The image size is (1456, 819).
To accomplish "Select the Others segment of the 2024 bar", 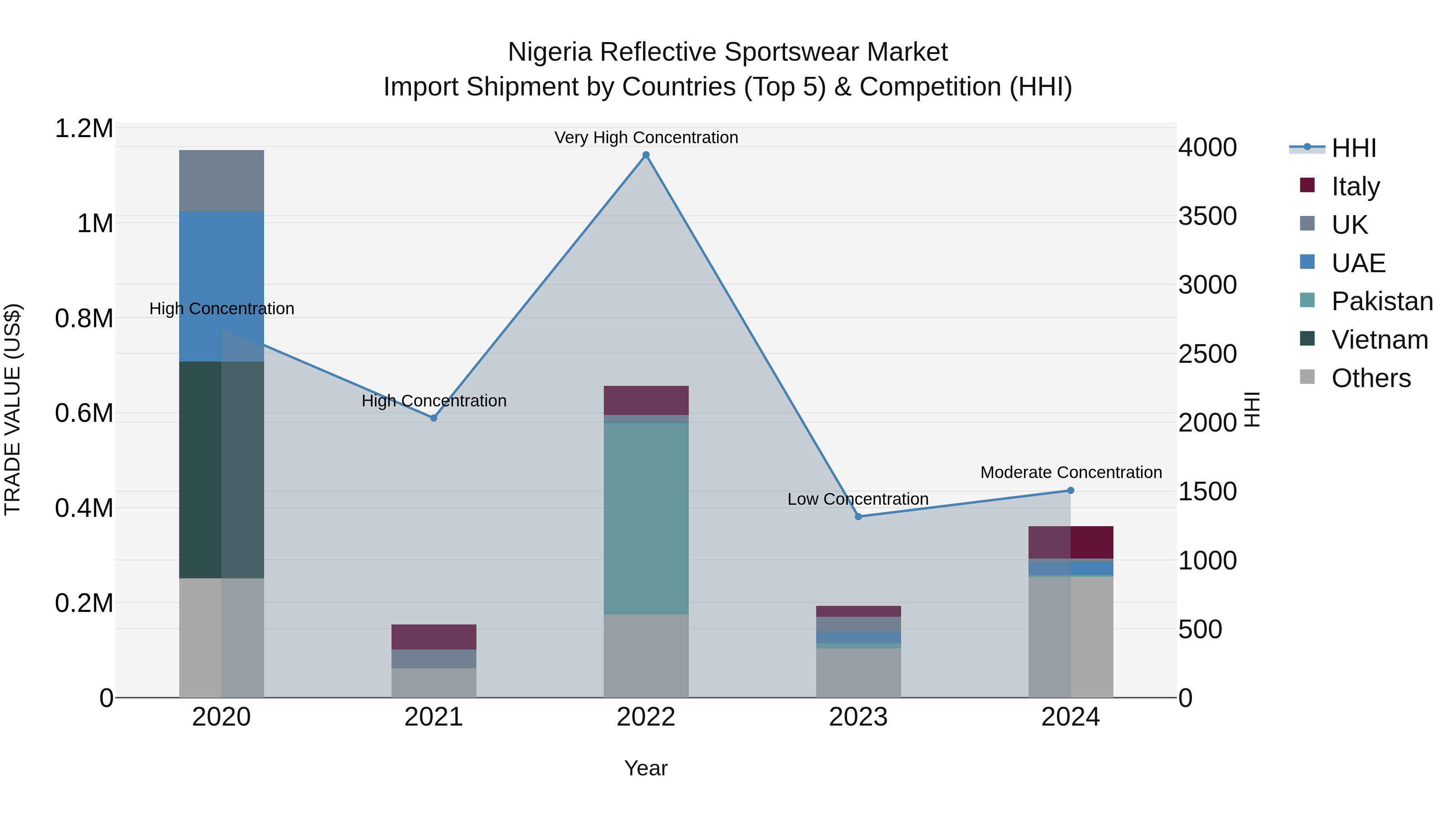I will 1071,637.
